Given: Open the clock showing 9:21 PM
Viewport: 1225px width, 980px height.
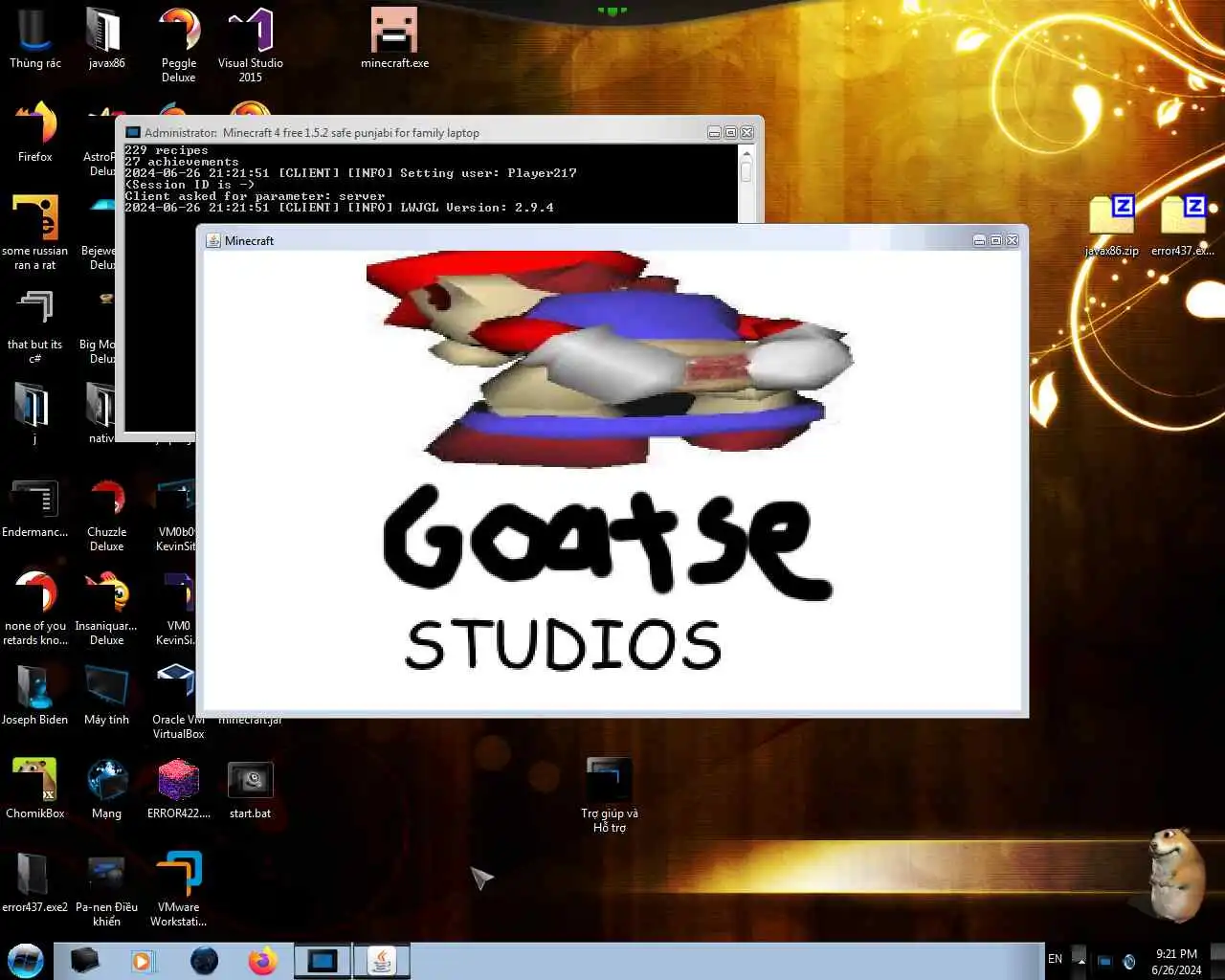Looking at the screenshot, I should click(1176, 961).
